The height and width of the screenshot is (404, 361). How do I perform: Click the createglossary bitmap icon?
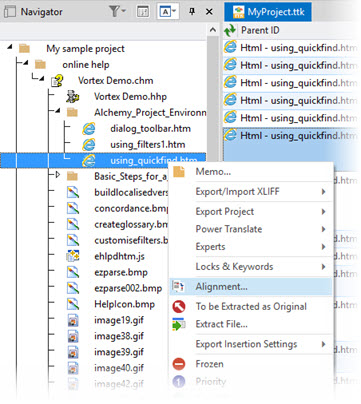pos(73,224)
